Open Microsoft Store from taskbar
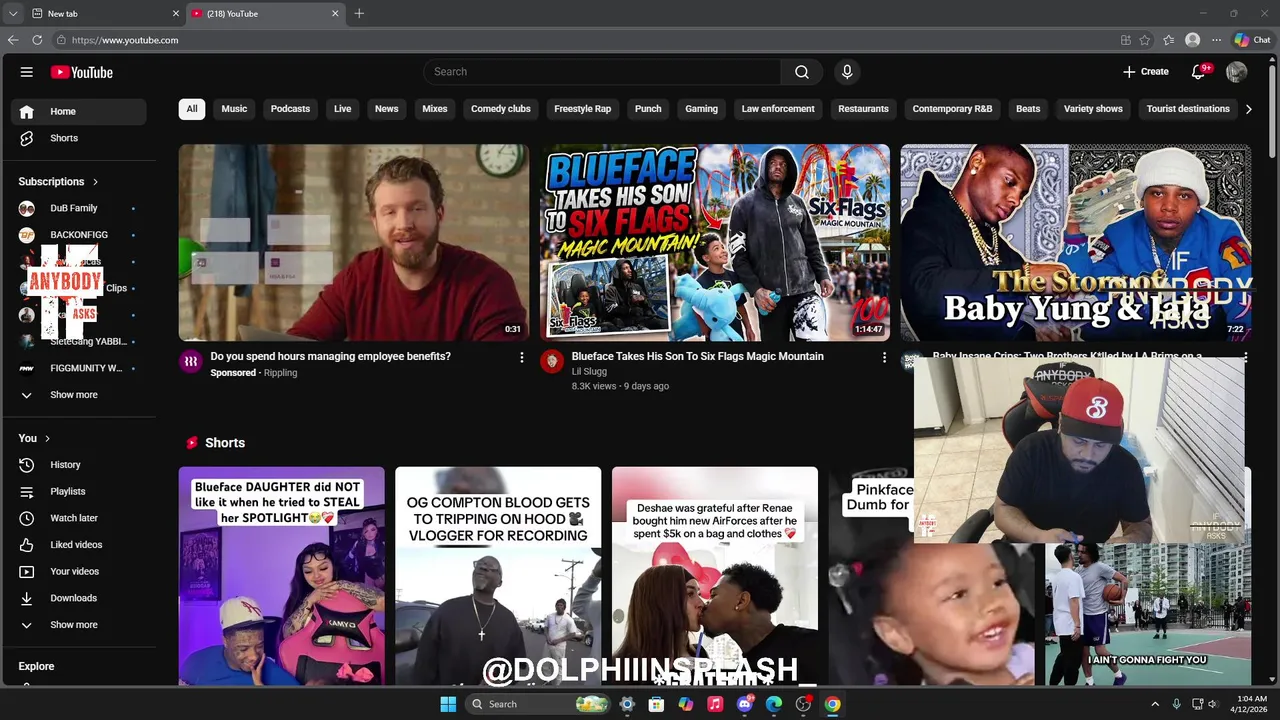Image resolution: width=1280 pixels, height=720 pixels. pos(656,704)
